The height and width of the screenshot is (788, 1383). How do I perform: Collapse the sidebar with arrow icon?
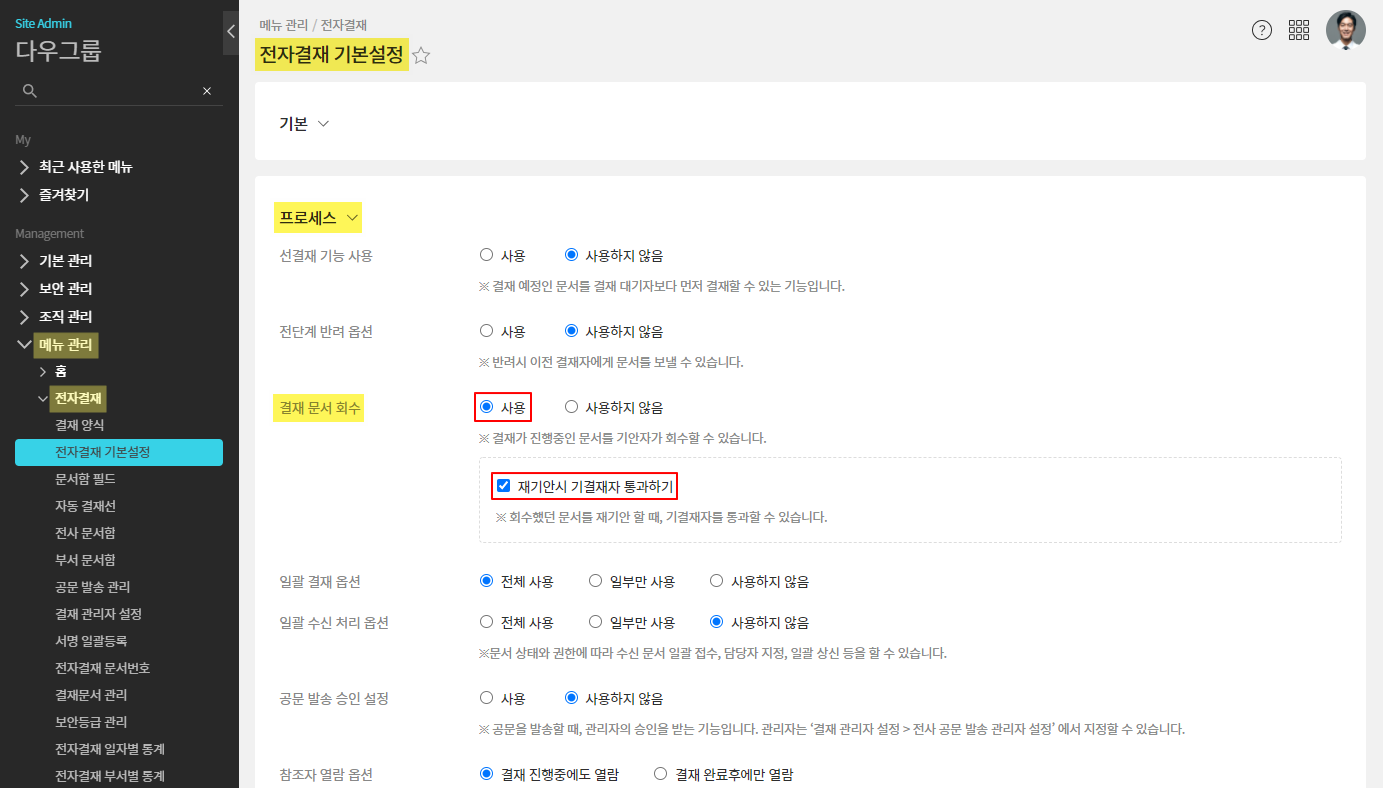coord(231,31)
